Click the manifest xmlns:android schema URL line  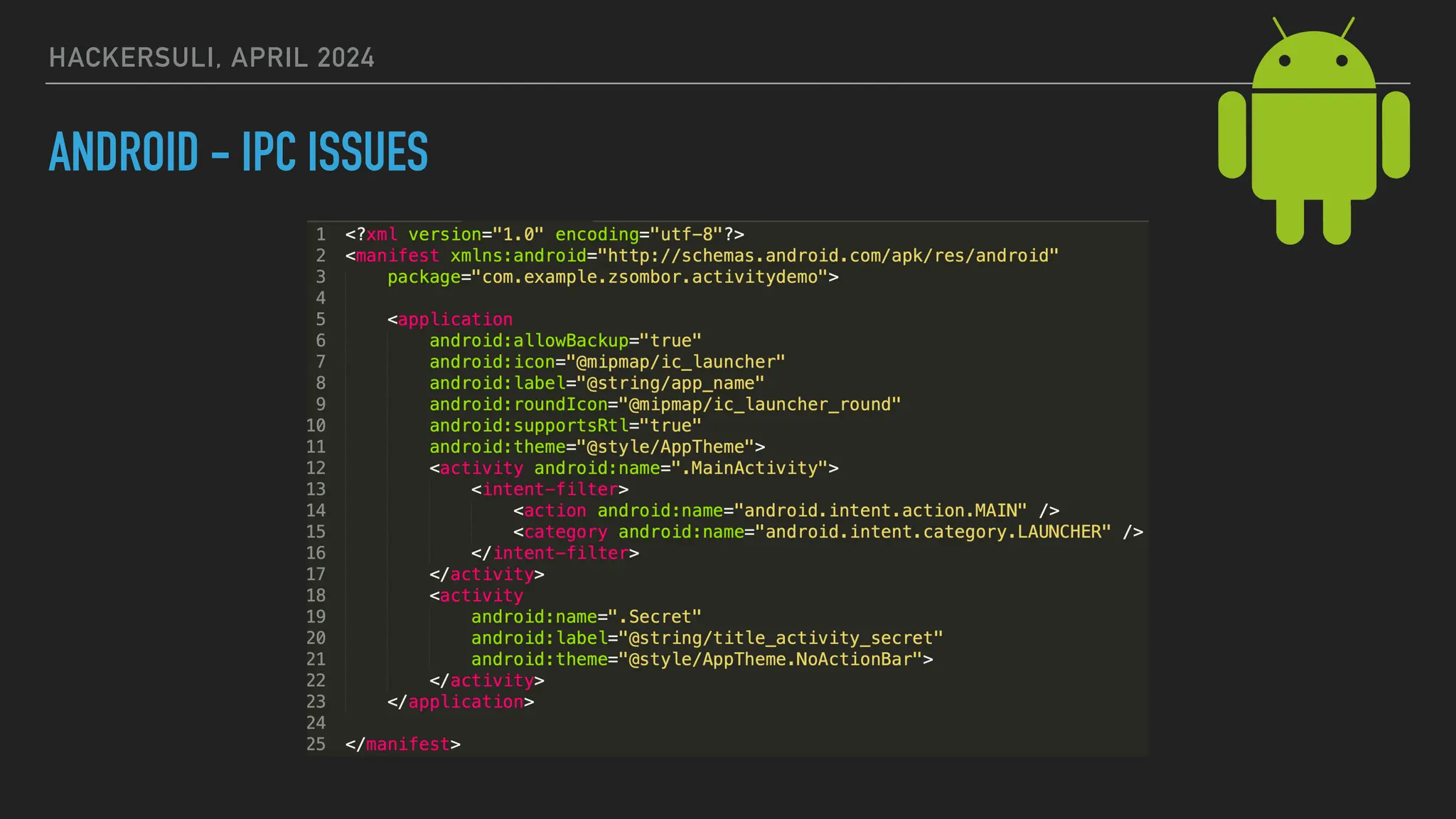pyautogui.click(x=702, y=255)
